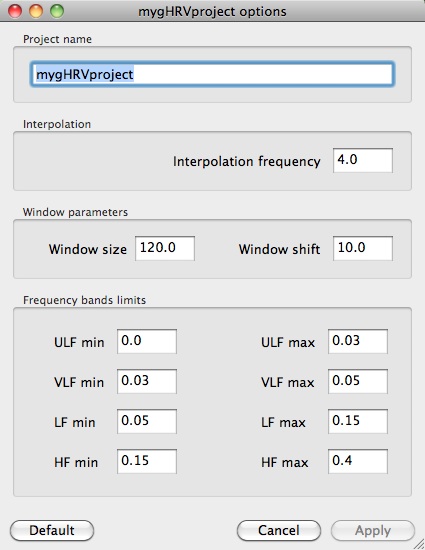Select the Interpolation frequency input box
This screenshot has width=425, height=550.
(x=363, y=160)
